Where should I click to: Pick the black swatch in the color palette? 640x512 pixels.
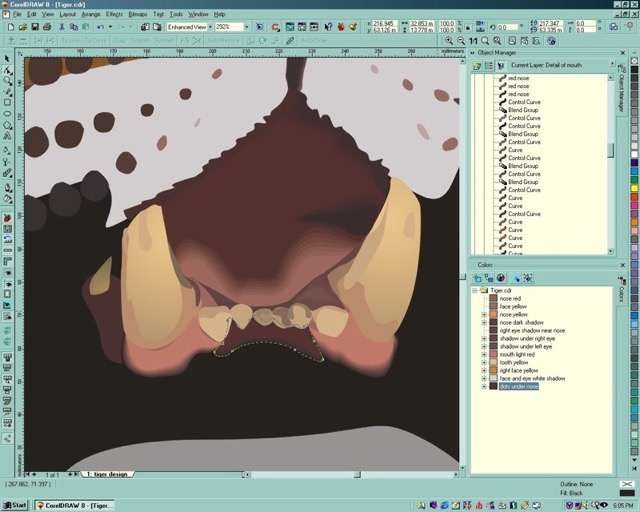[634, 69]
